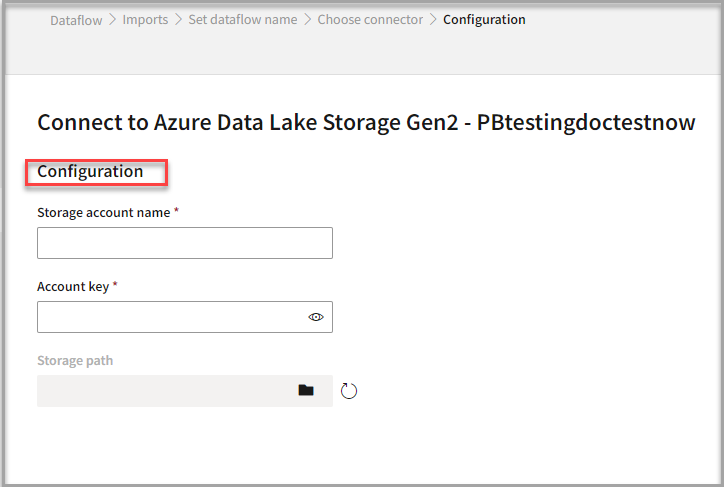Navigate to Imports in the breadcrumb
This screenshot has width=724, height=487.
click(x=145, y=20)
